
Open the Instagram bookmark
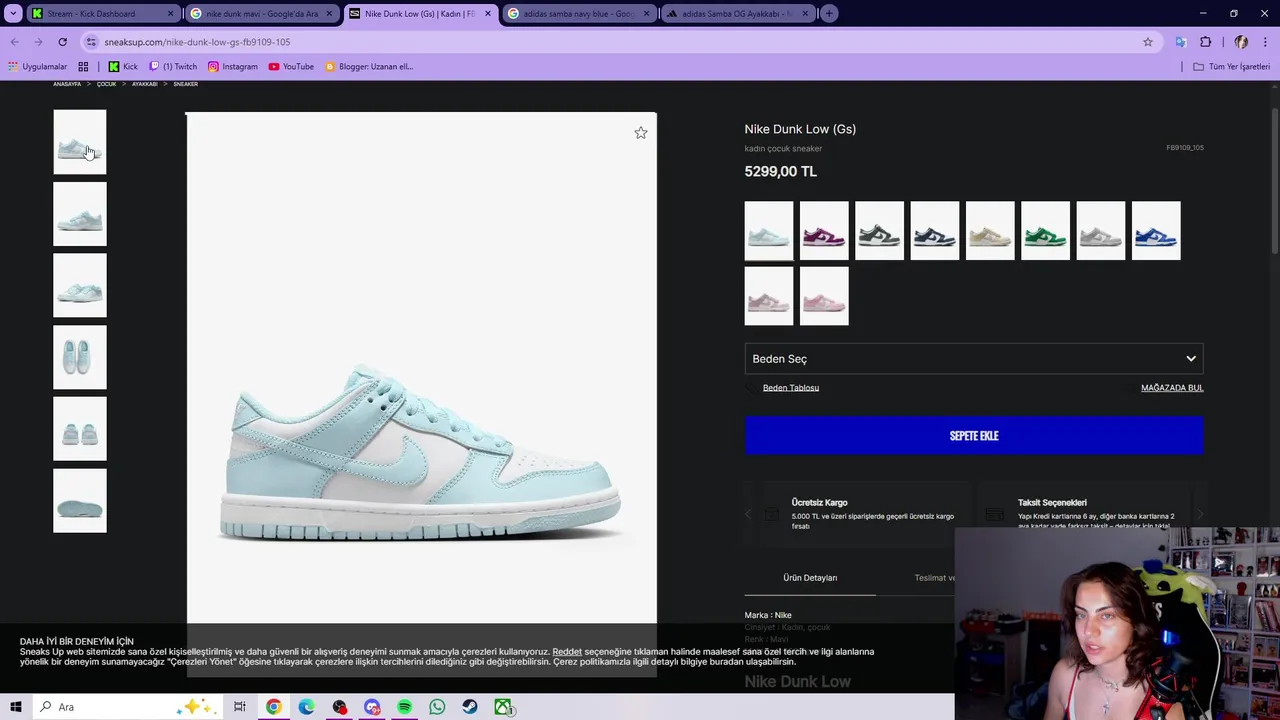(233, 67)
